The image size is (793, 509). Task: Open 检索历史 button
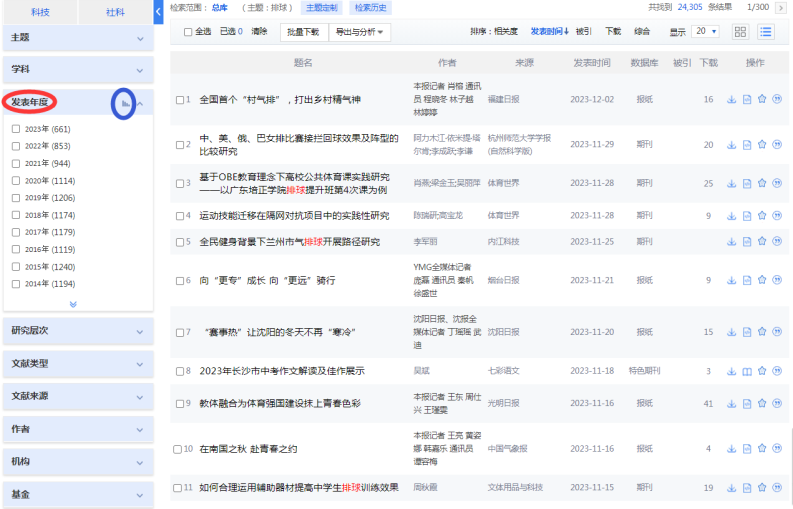[371, 8]
